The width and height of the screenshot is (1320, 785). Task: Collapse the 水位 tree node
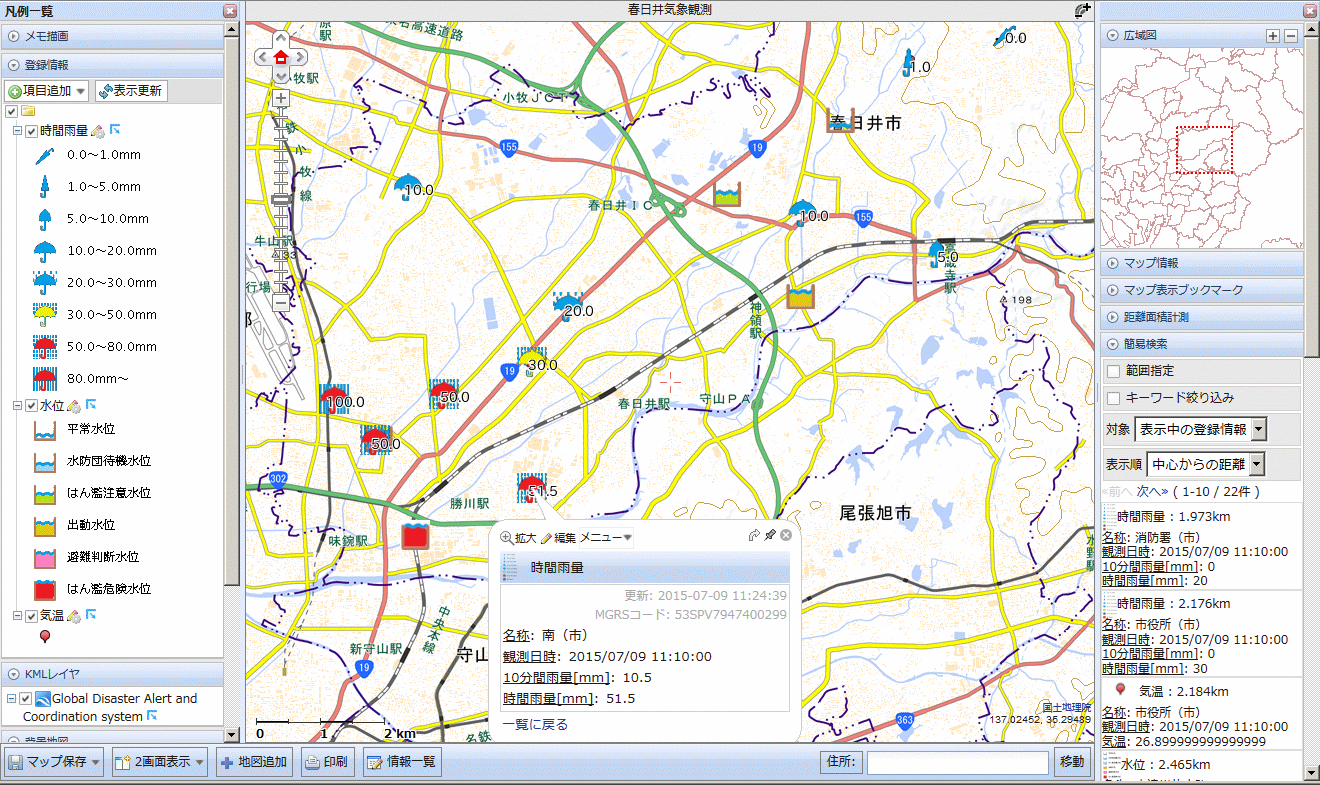(17, 406)
